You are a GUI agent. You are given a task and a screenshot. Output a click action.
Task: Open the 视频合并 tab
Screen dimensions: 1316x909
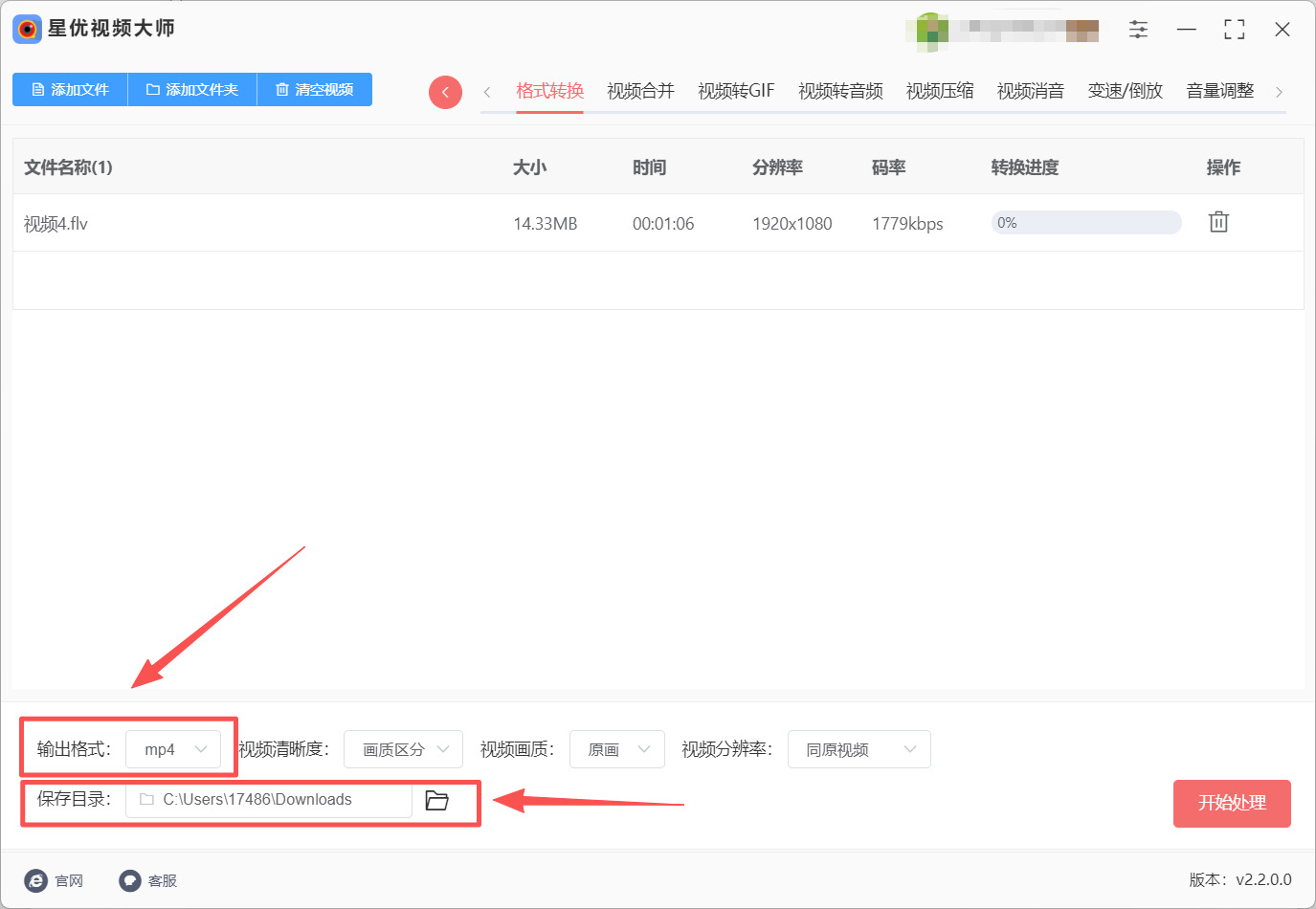[640, 91]
